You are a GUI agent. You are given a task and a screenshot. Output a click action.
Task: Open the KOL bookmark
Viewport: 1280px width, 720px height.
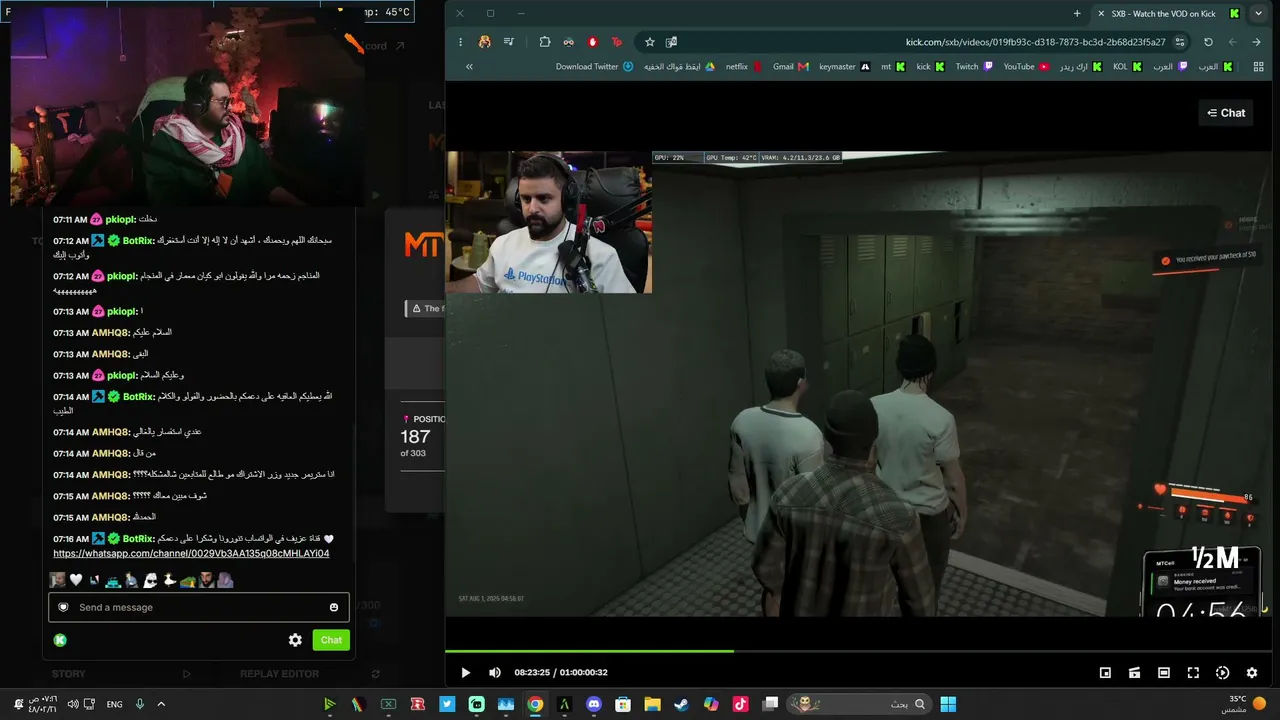(x=1127, y=67)
